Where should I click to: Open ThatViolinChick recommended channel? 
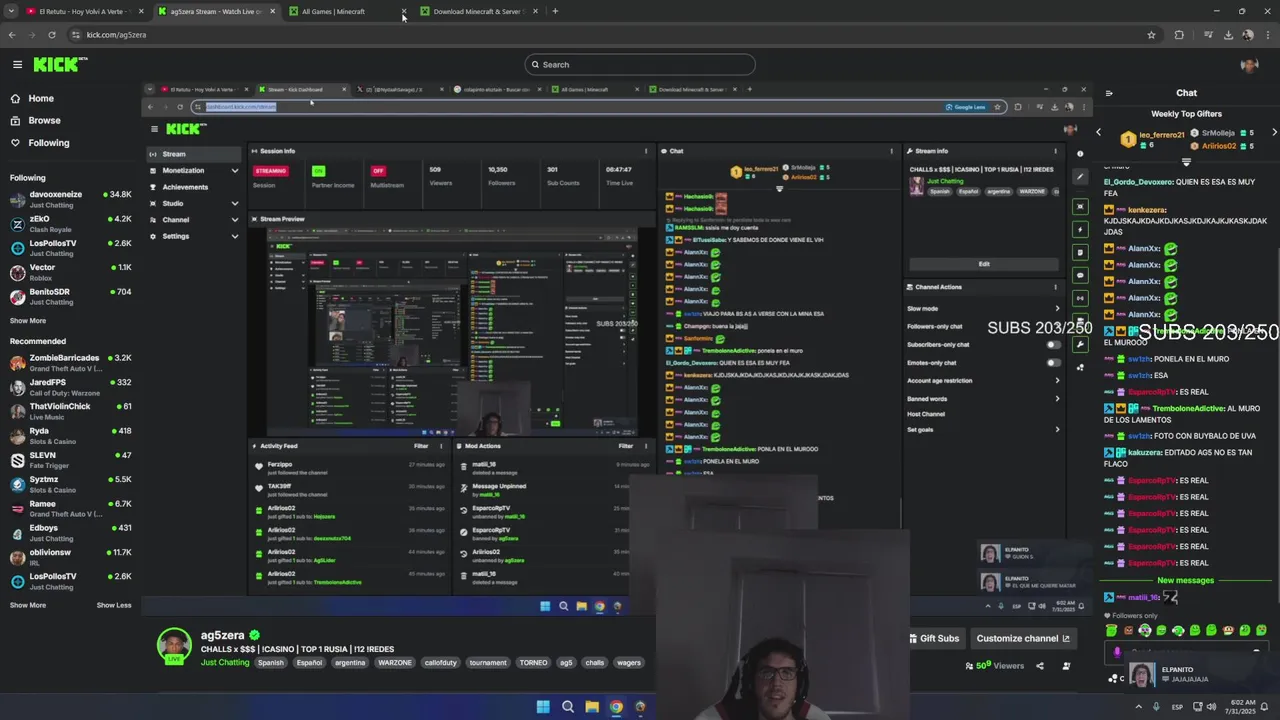(x=71, y=411)
